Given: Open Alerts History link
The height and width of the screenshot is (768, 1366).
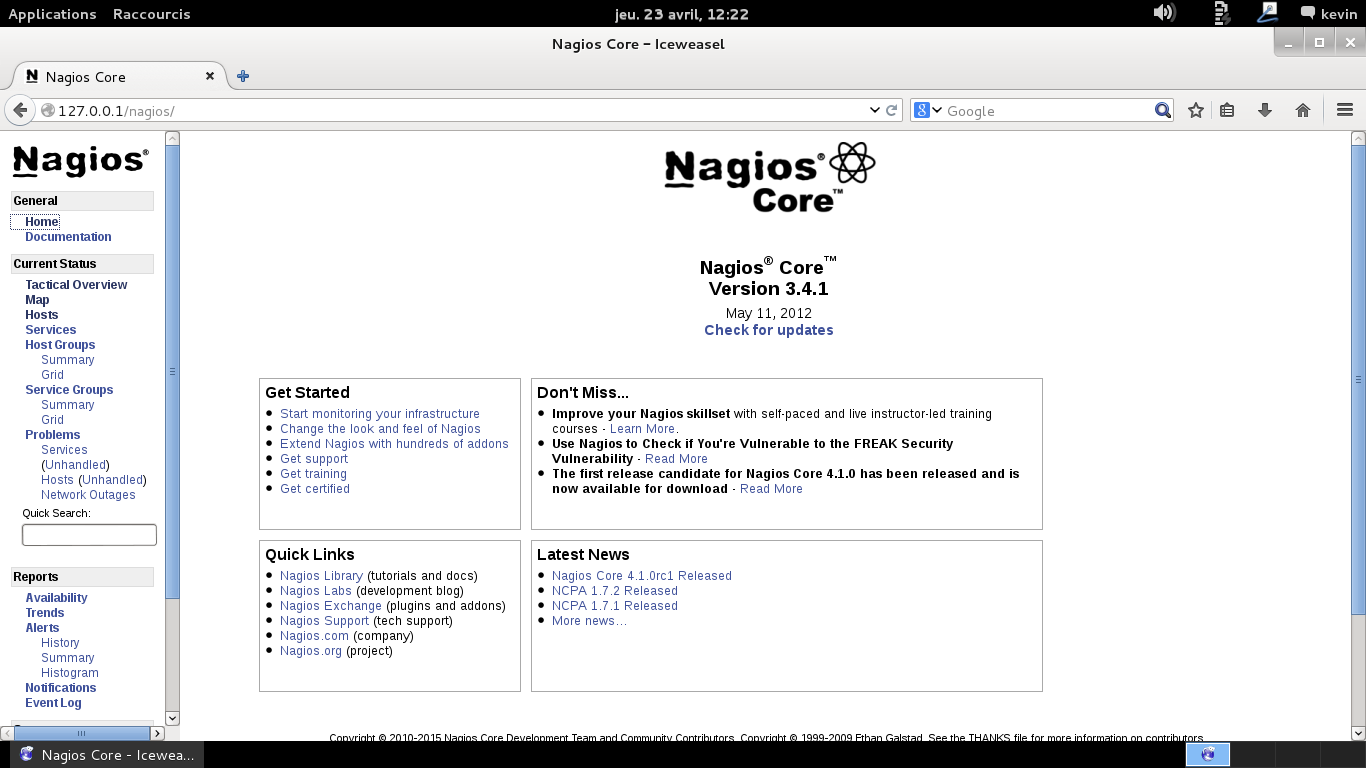Looking at the screenshot, I should pos(60,643).
